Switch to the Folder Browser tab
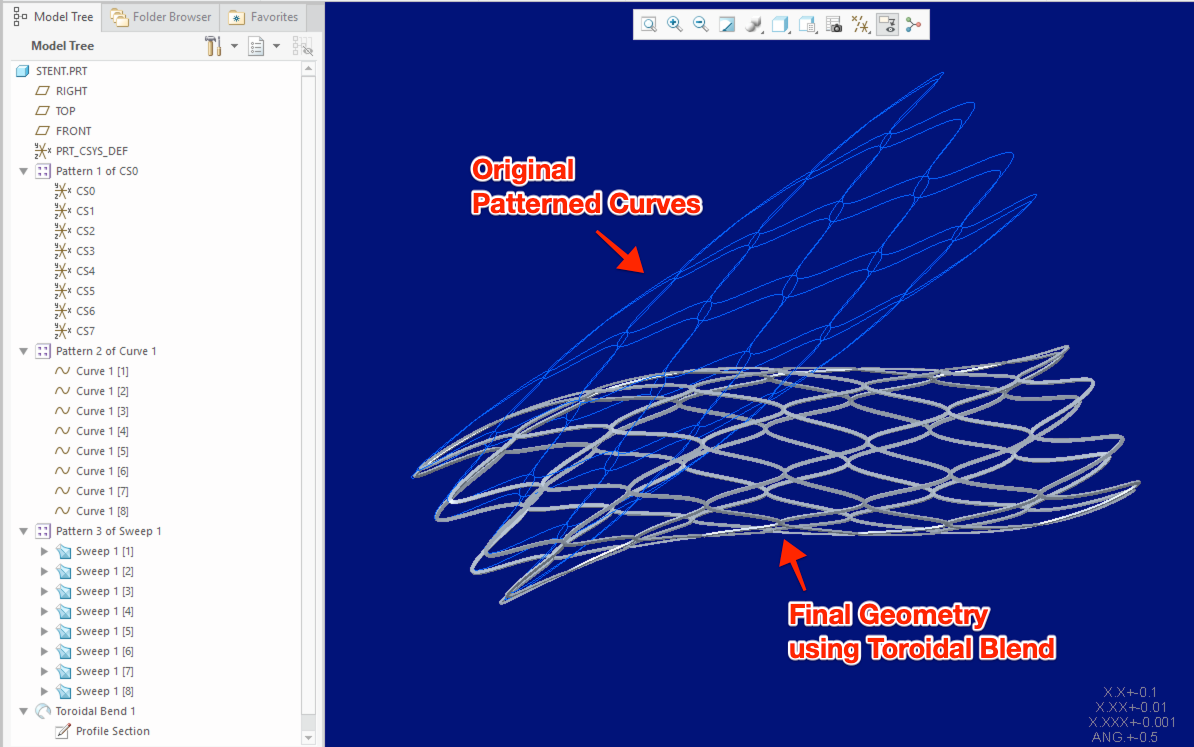Viewport: 1194px width, 747px height. [x=160, y=16]
